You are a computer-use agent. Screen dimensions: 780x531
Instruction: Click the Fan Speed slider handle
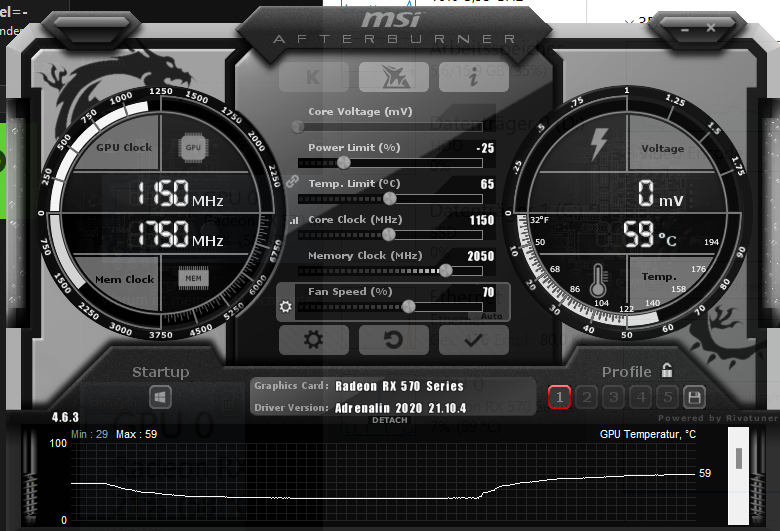(x=408, y=307)
